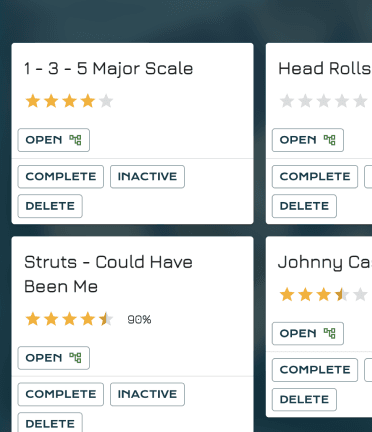Delete the Johnny Cash card
The image size is (372, 432).
tap(304, 399)
